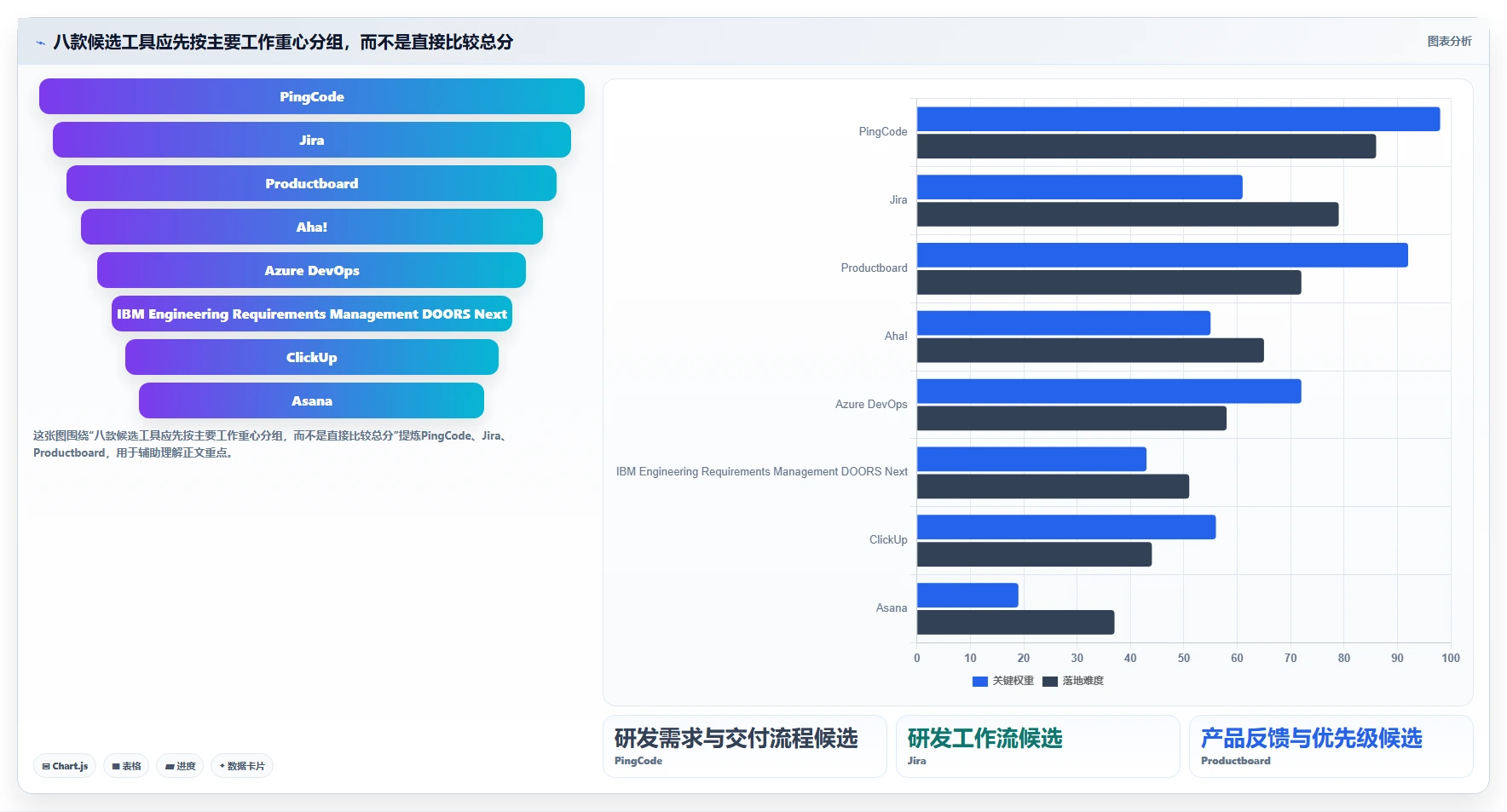1507x812 pixels.
Task: Click ClickUp's blue 关键权重 bar
Action: (x=1066, y=527)
